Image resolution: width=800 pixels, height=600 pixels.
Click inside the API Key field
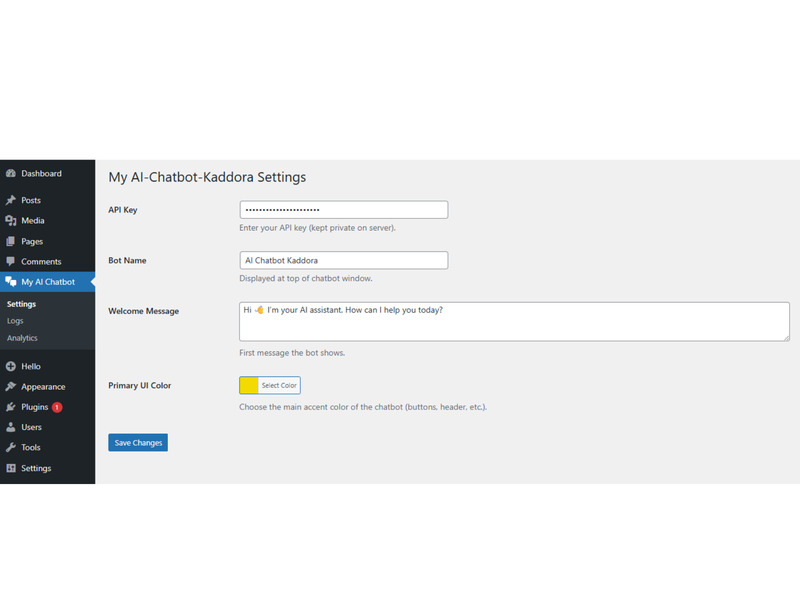343,209
